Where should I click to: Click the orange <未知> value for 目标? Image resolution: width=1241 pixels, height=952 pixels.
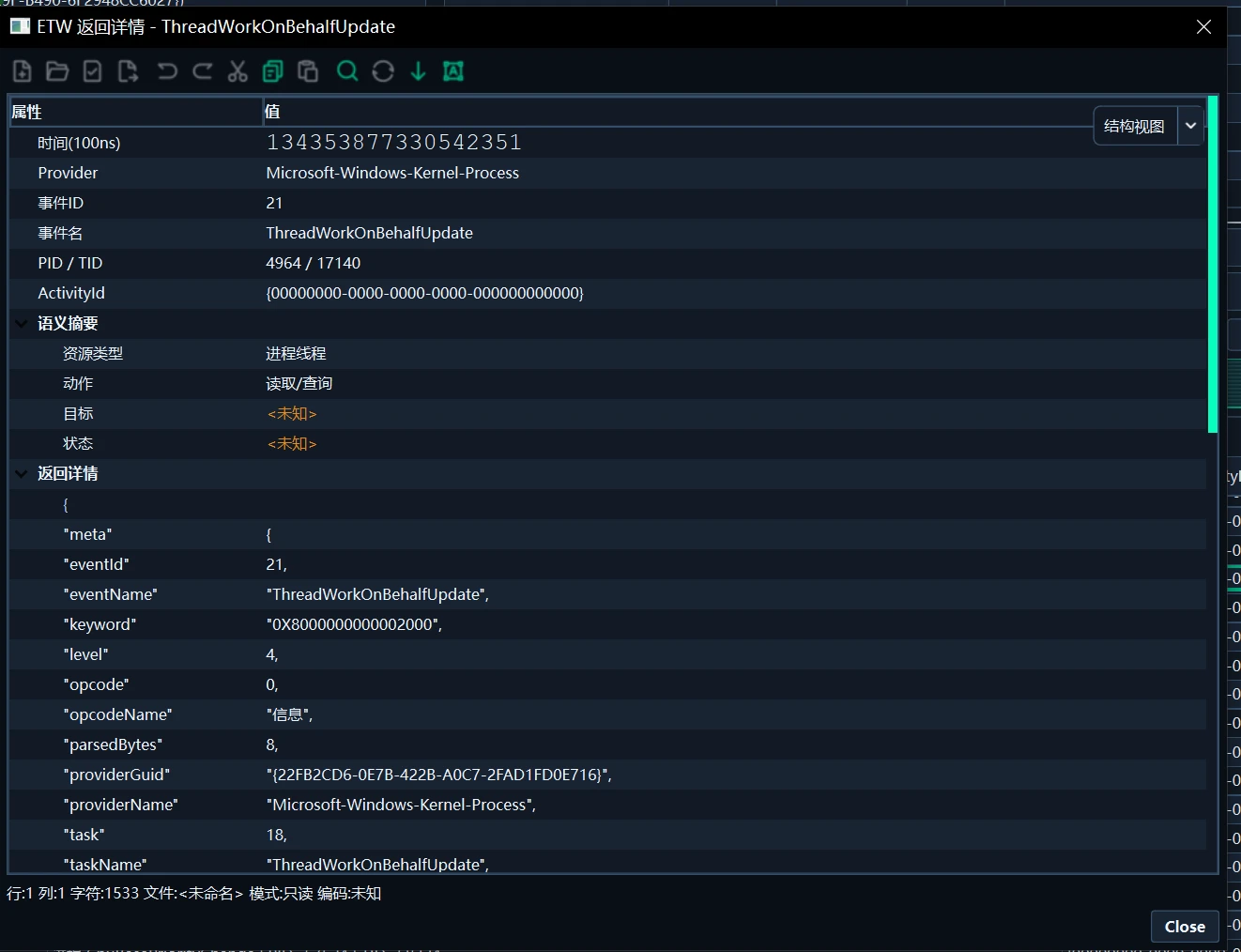292,413
